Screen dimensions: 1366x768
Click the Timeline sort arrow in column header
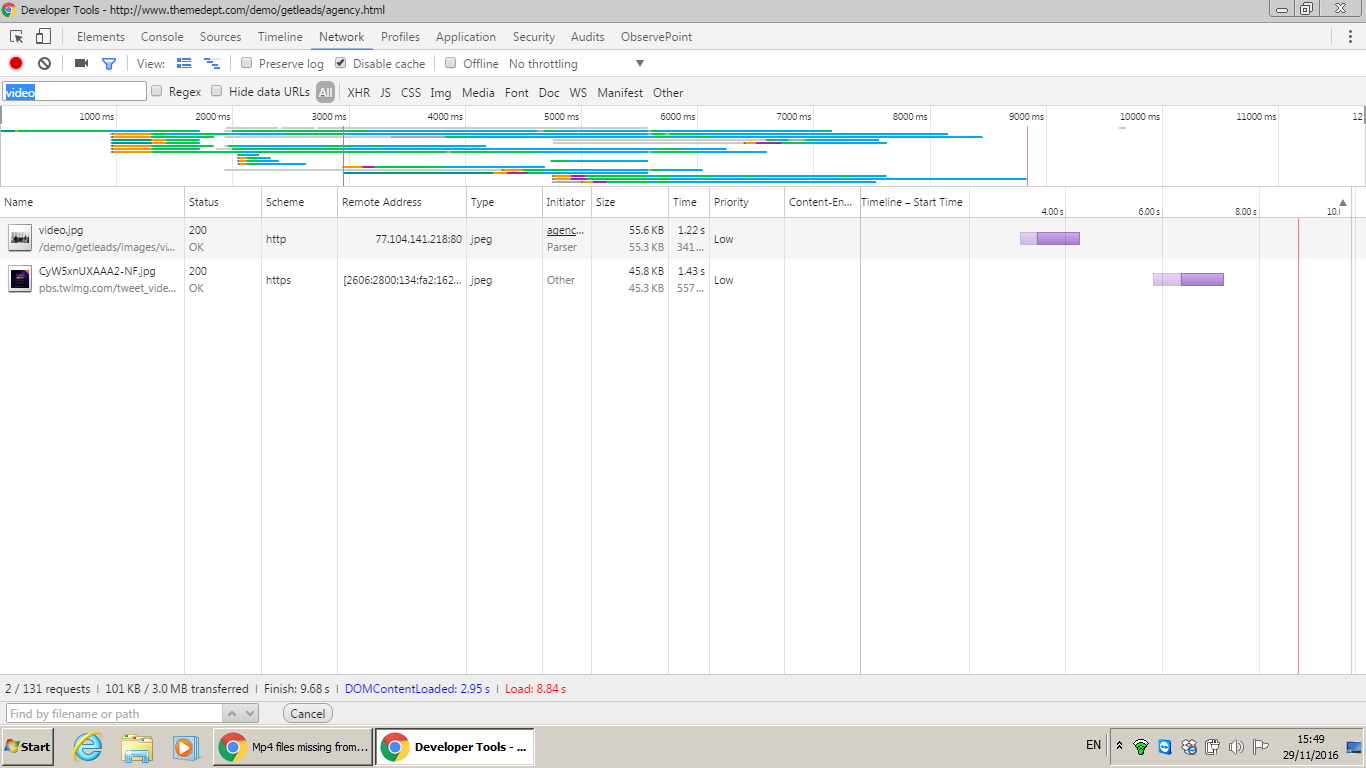1343,202
